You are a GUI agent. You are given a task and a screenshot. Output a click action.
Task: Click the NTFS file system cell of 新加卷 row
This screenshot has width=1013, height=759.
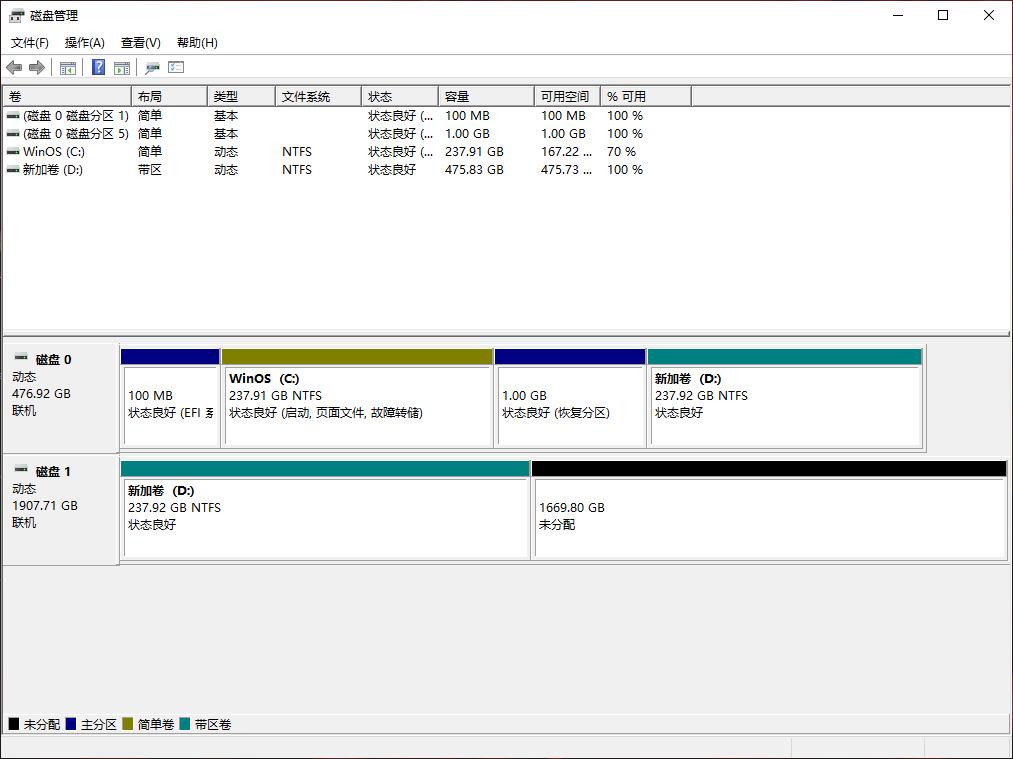pos(297,170)
